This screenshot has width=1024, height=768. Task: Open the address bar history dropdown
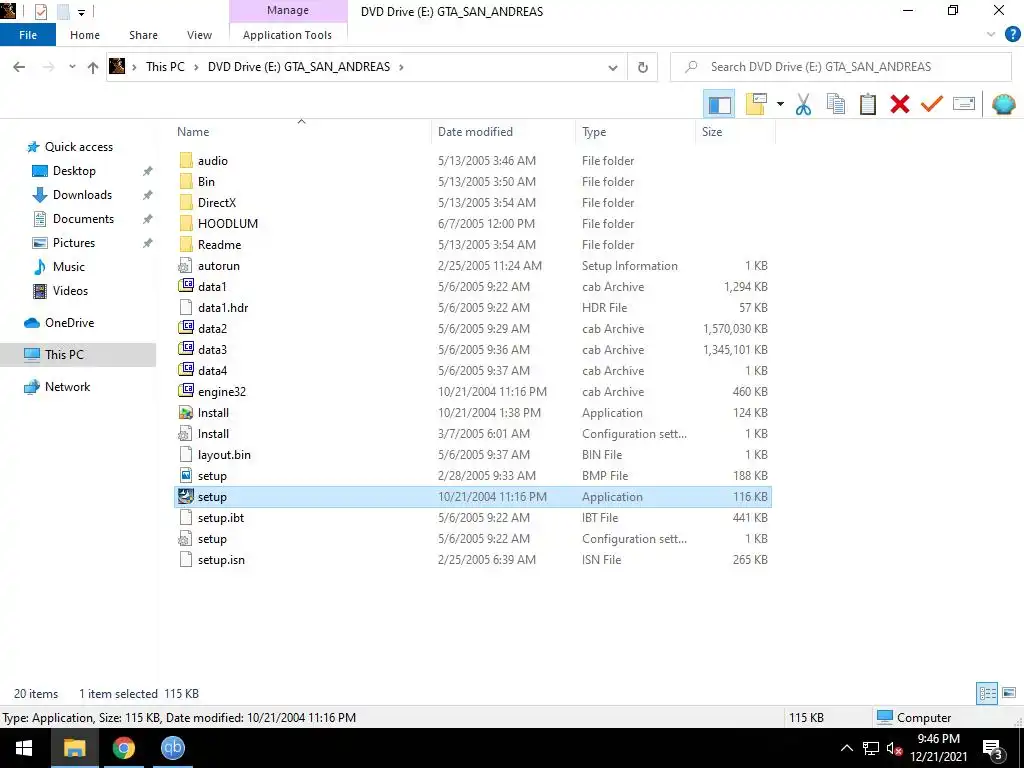[x=613, y=67]
